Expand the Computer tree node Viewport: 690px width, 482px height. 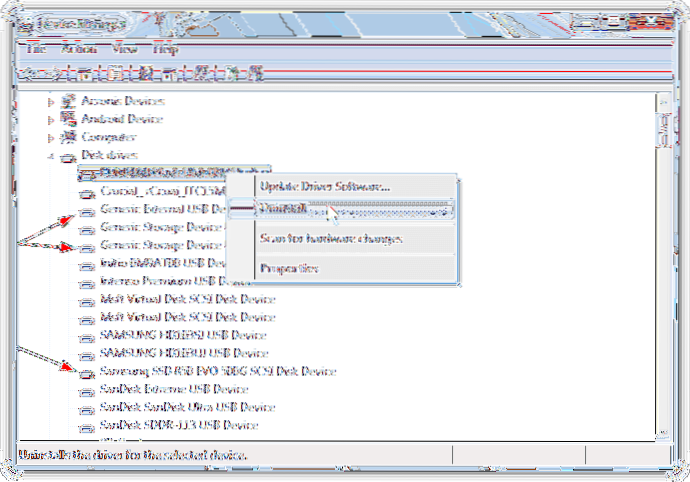[50, 137]
